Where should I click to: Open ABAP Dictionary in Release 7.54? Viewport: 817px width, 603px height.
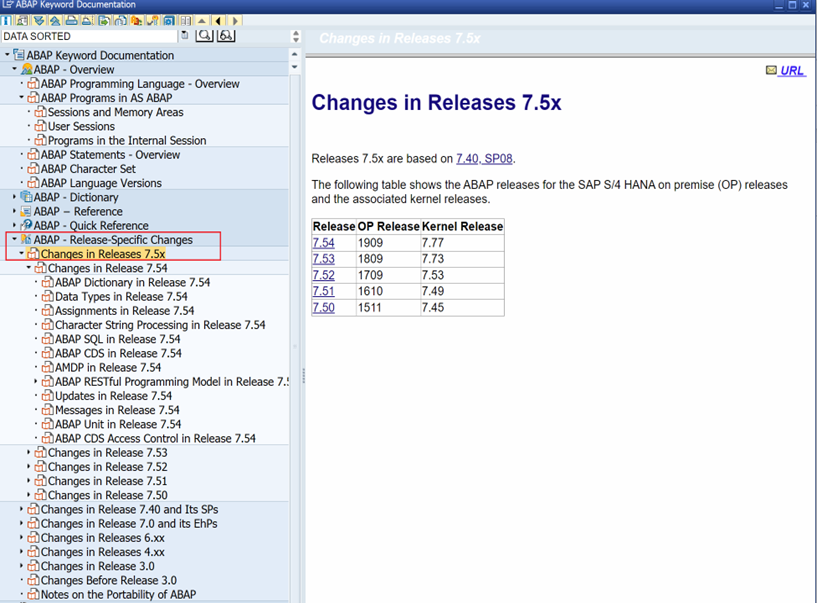(x=132, y=282)
